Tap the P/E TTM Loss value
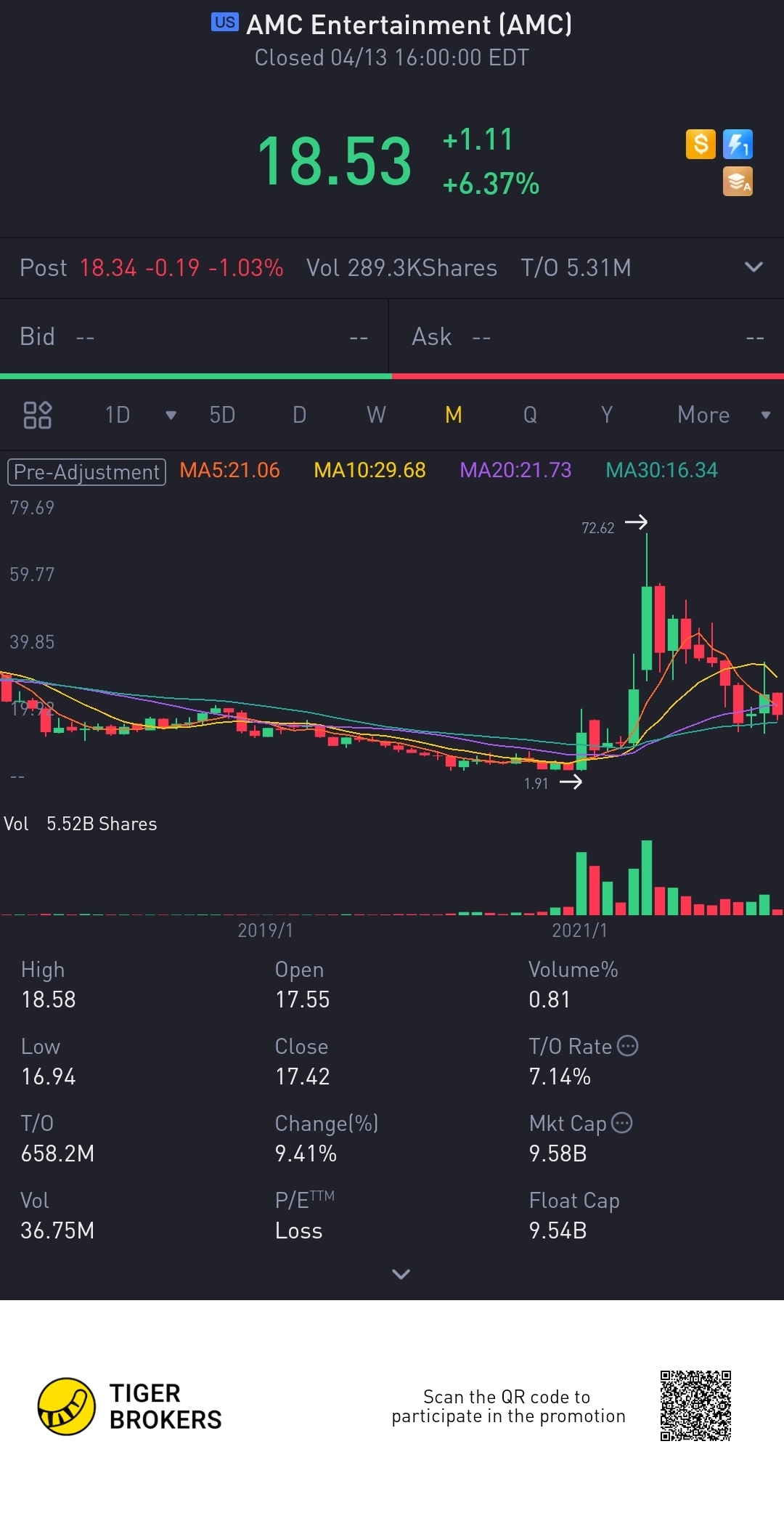The width and height of the screenshot is (784, 1513). 298,1231
